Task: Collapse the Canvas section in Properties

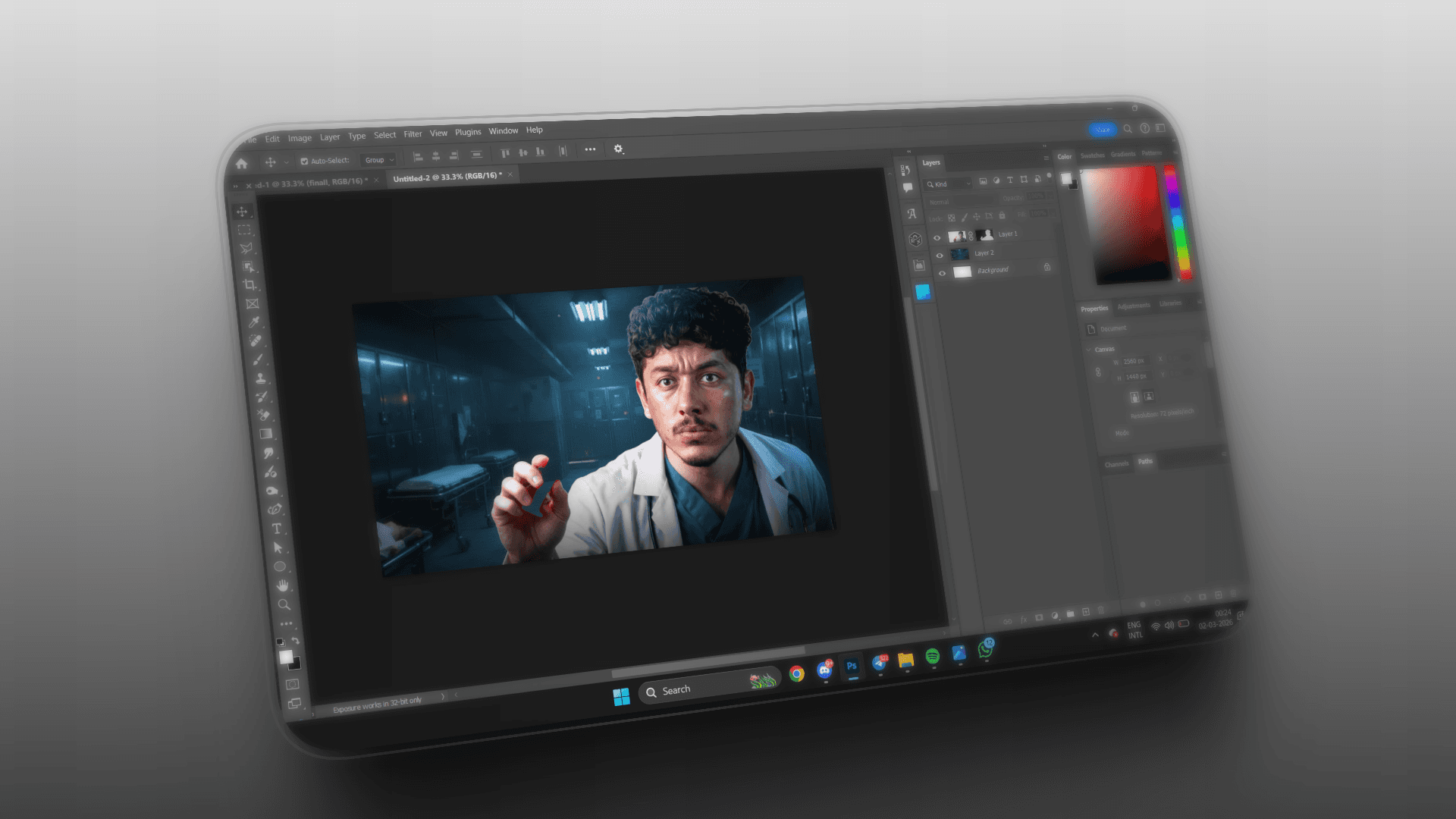Action: point(1089,350)
